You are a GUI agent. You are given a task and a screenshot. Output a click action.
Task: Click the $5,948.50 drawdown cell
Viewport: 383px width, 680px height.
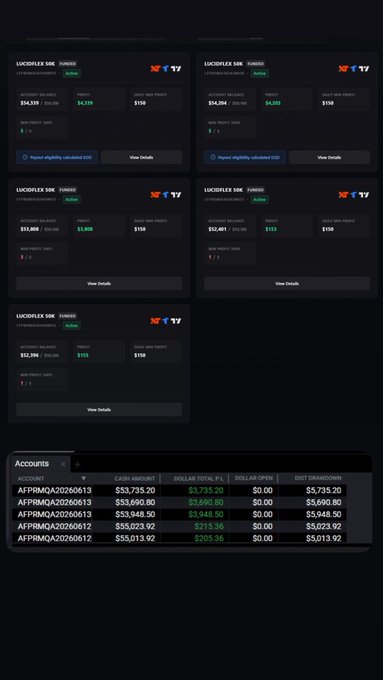324,514
